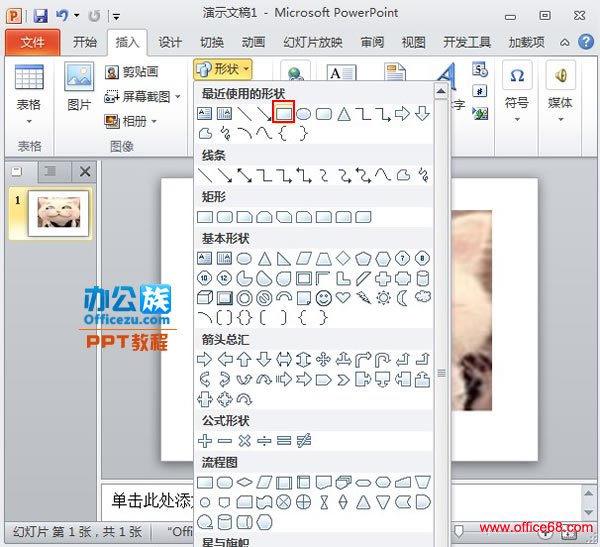The image size is (600, 547).
Task: Insert a Table from the ribbon
Action: 29,94
